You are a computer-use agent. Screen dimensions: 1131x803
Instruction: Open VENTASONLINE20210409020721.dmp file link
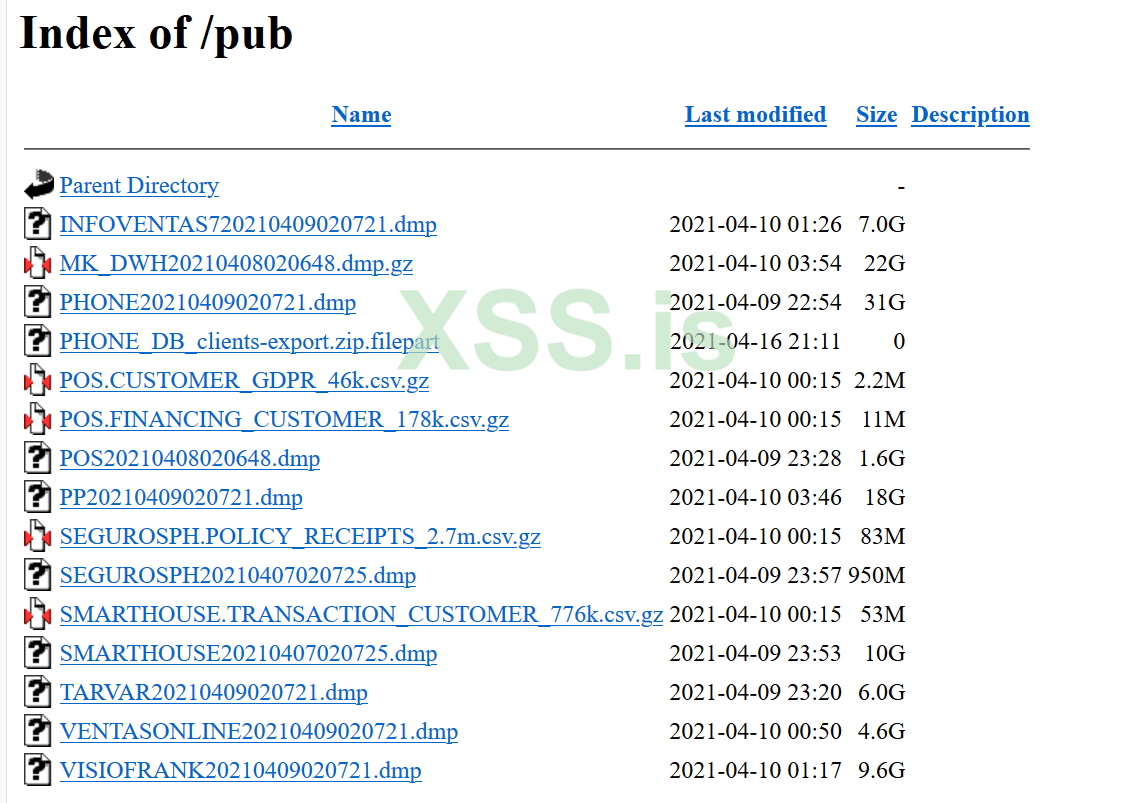click(x=258, y=731)
